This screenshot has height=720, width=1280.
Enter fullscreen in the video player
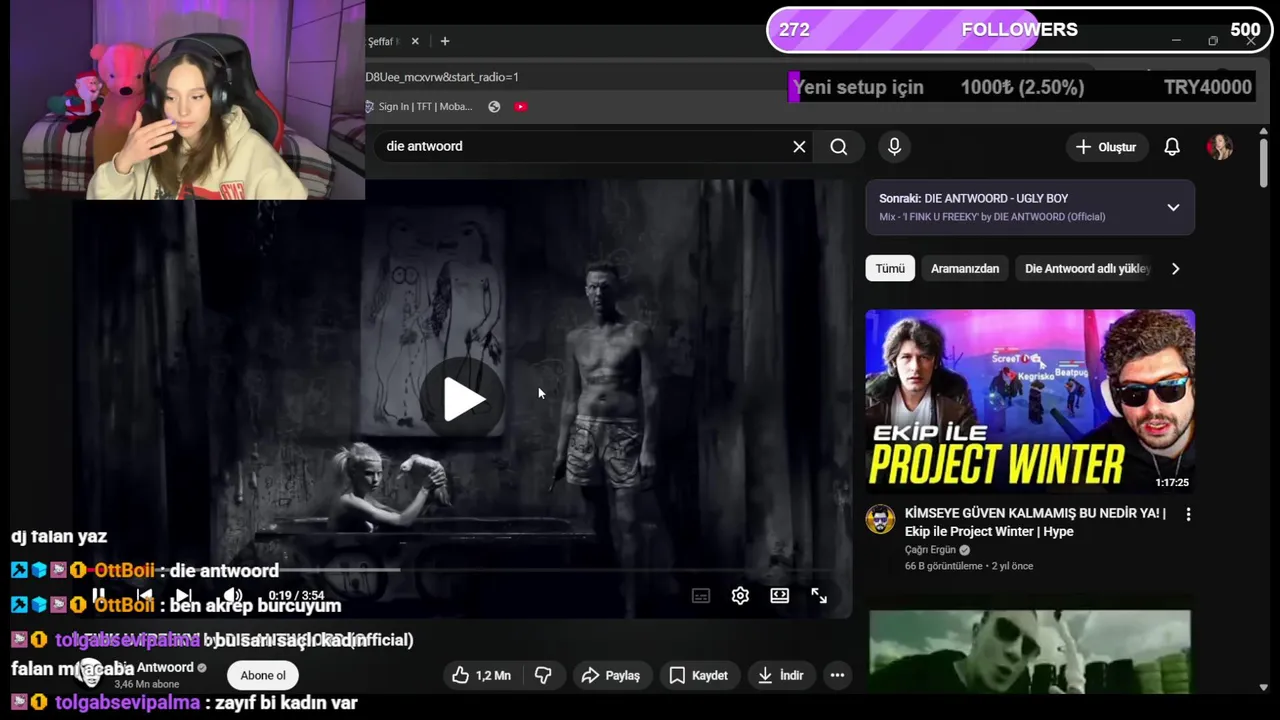(819, 596)
